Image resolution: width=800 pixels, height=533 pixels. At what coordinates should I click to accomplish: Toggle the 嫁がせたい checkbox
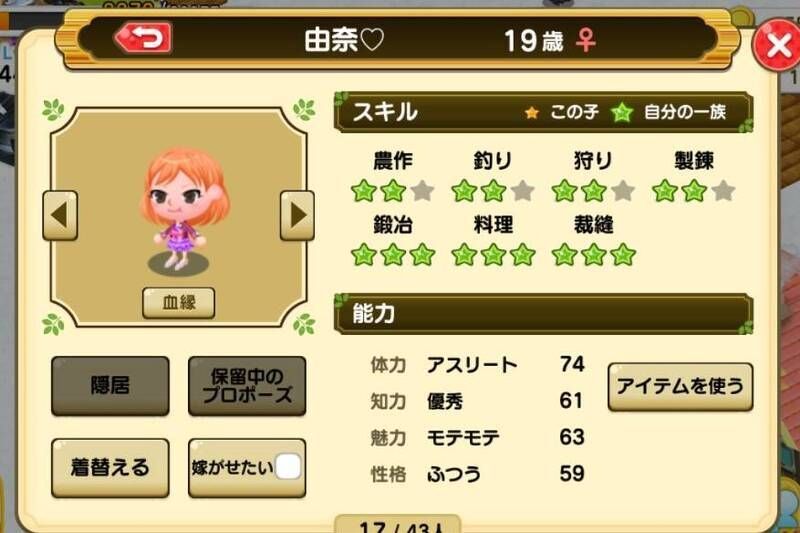(x=288, y=467)
